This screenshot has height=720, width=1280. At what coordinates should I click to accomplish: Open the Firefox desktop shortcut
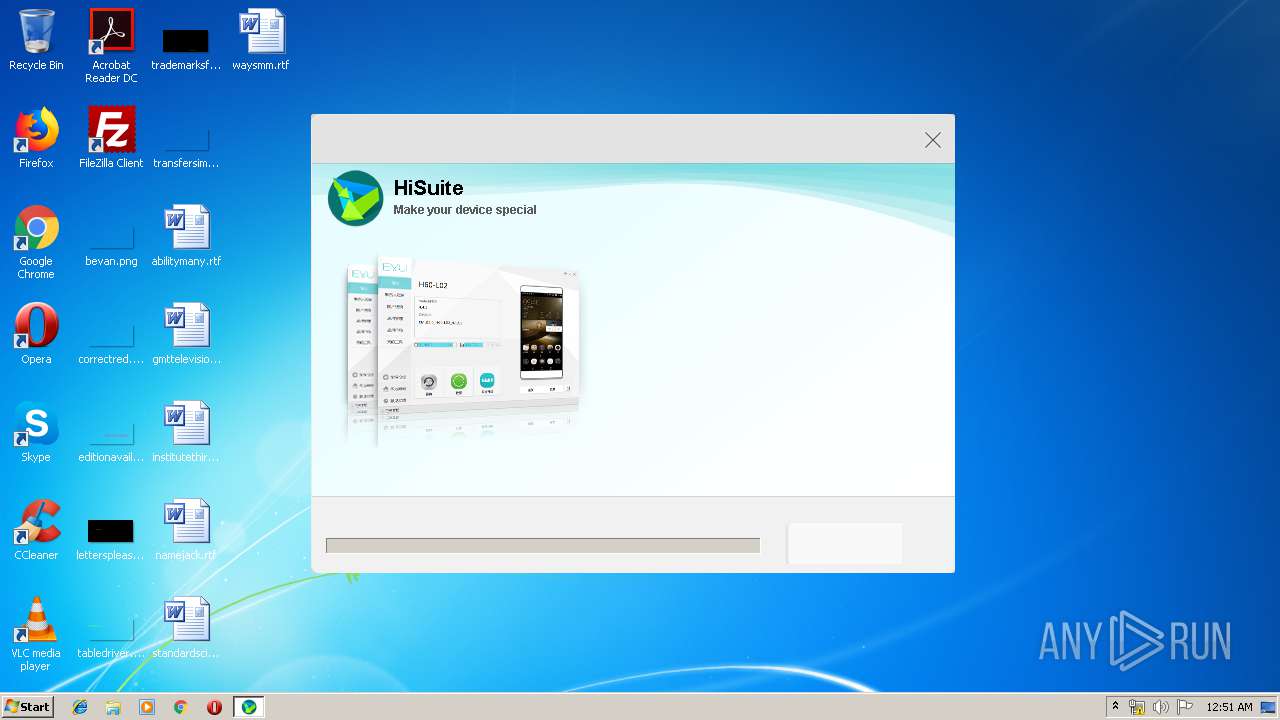[x=36, y=138]
